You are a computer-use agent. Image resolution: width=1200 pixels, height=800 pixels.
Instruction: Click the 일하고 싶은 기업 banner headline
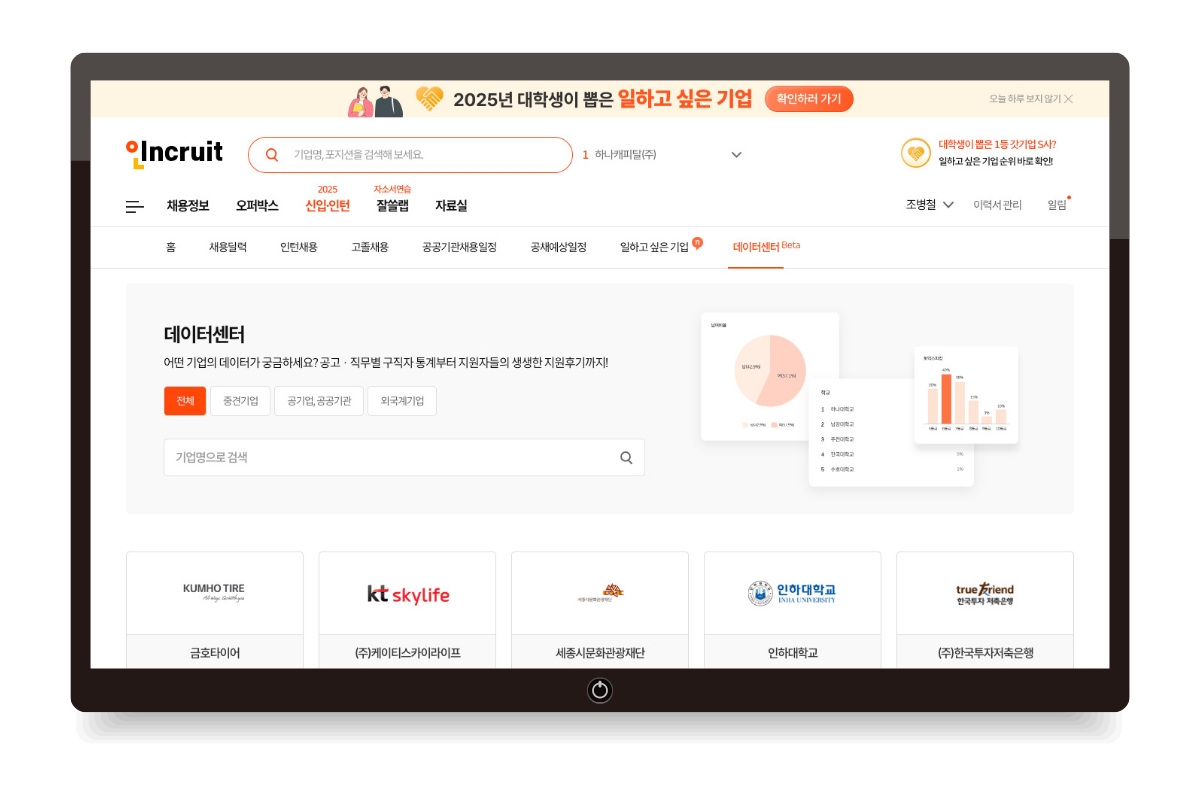click(x=685, y=98)
